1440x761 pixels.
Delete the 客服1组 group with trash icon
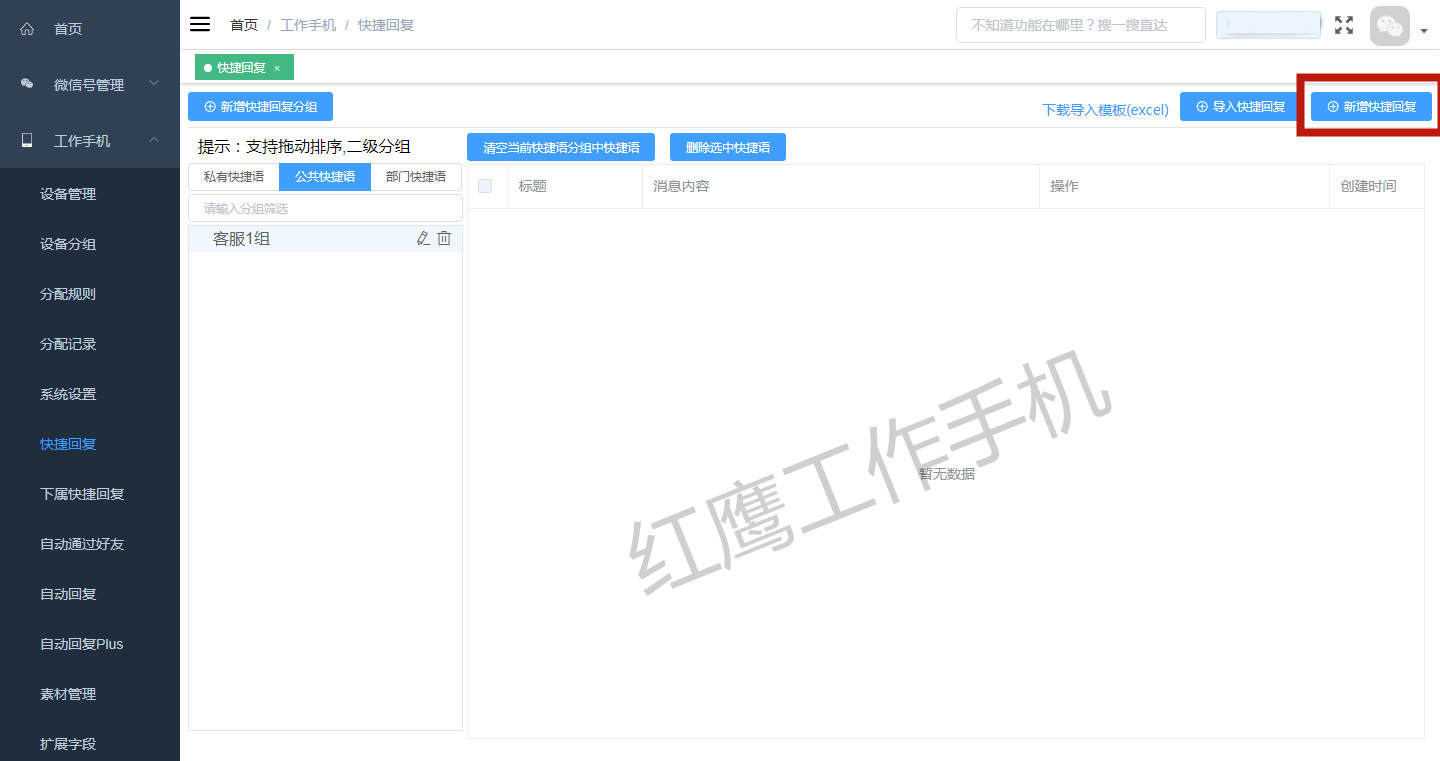coord(444,238)
